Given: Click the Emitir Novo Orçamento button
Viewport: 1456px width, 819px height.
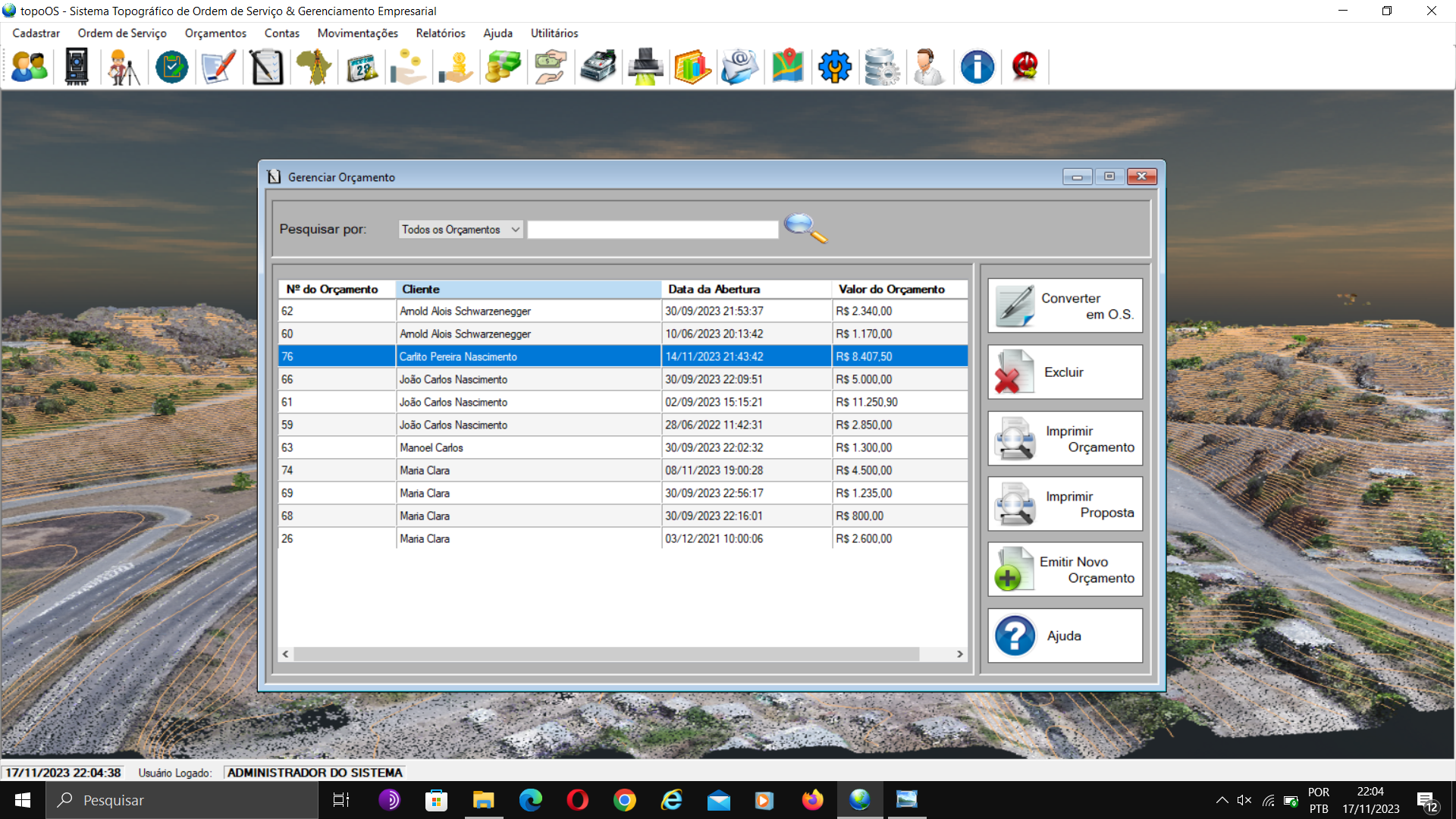Looking at the screenshot, I should (1065, 570).
